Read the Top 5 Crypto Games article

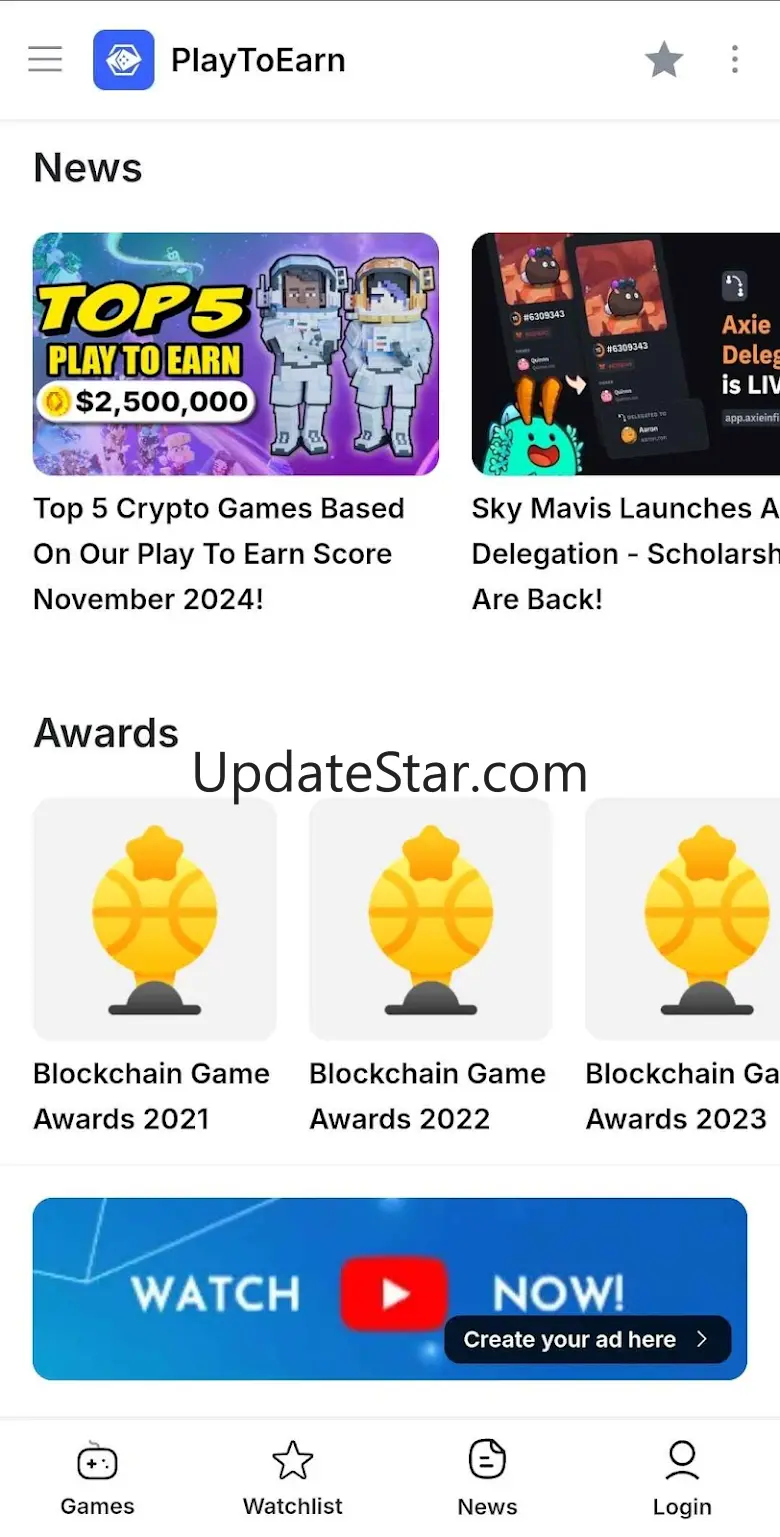(x=219, y=554)
